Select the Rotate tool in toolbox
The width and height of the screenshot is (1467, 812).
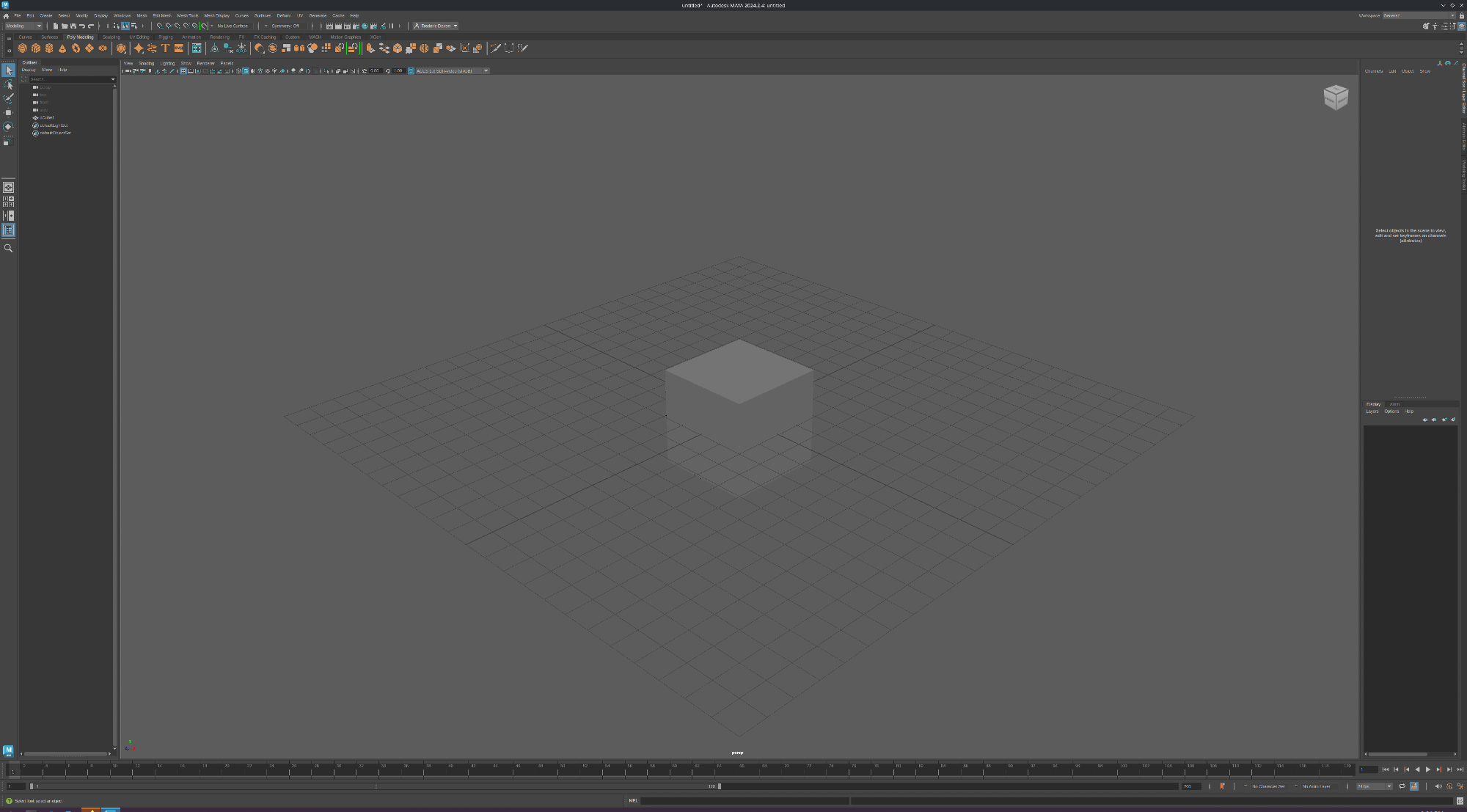point(9,126)
